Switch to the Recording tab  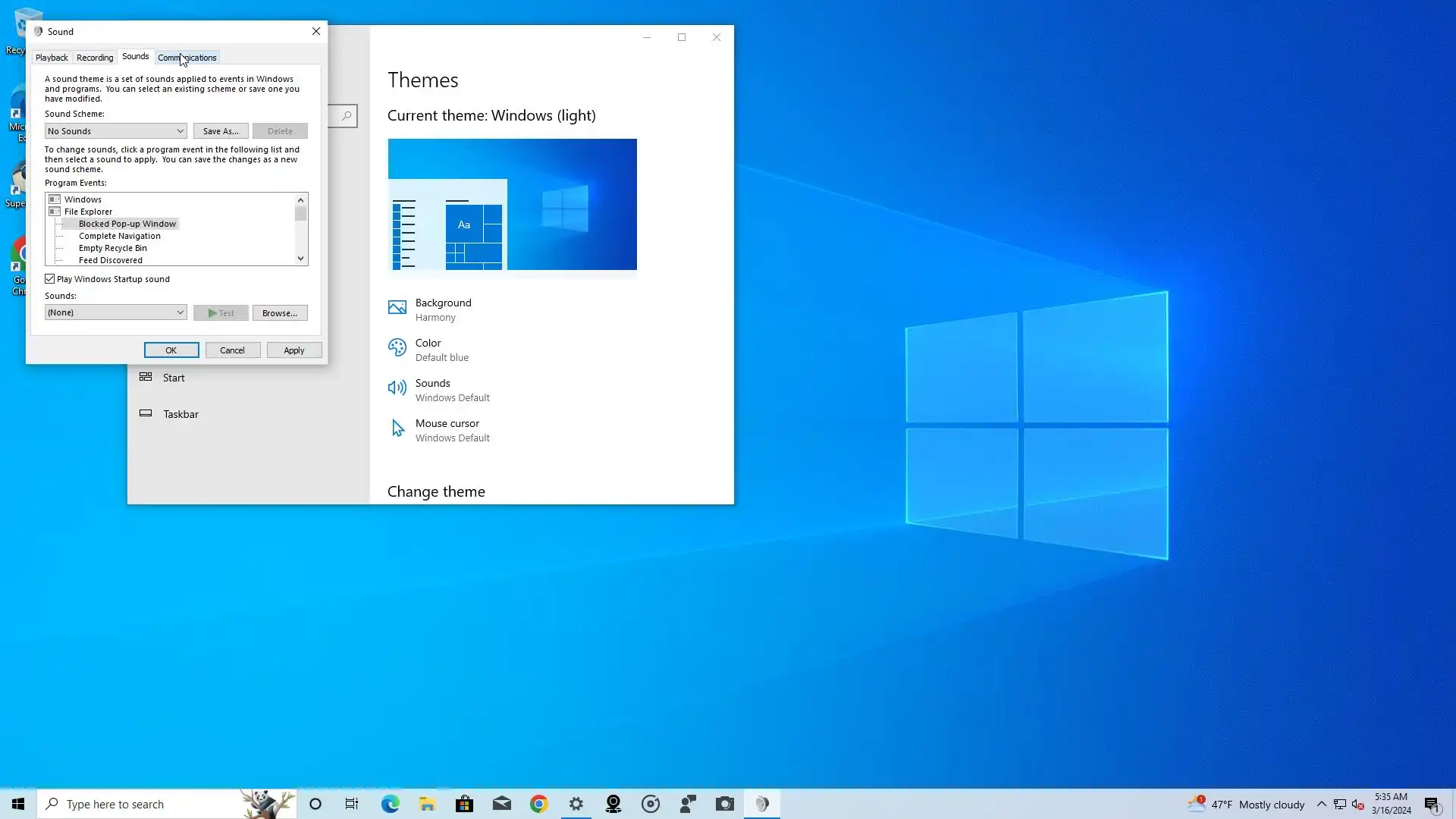95,58
